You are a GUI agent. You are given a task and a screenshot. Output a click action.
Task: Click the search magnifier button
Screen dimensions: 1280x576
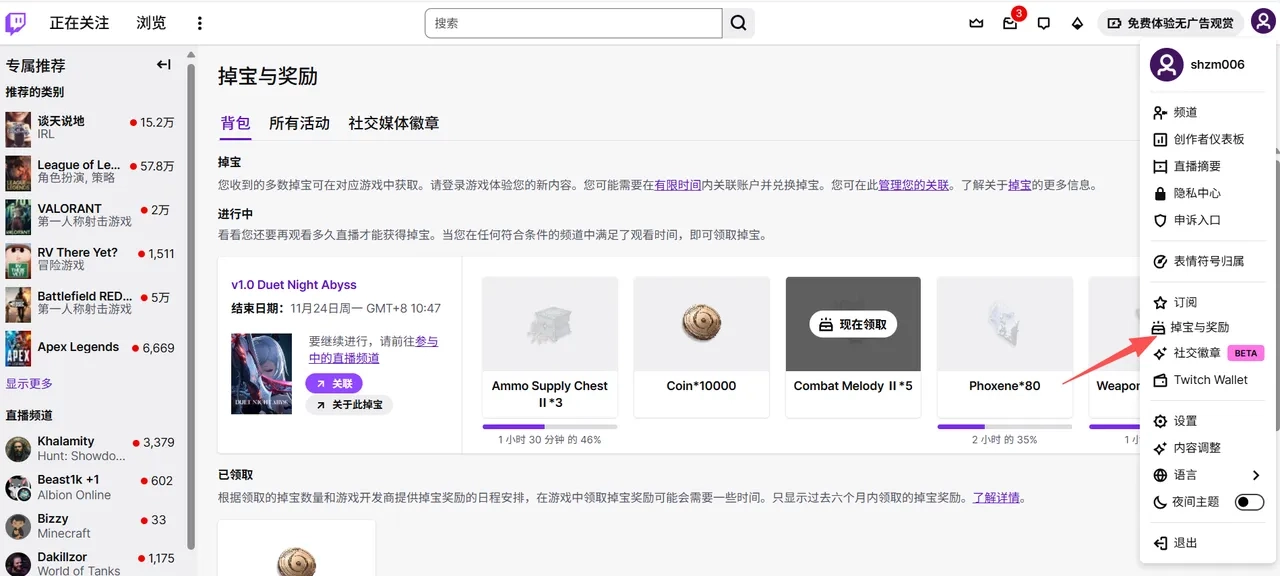(x=738, y=23)
